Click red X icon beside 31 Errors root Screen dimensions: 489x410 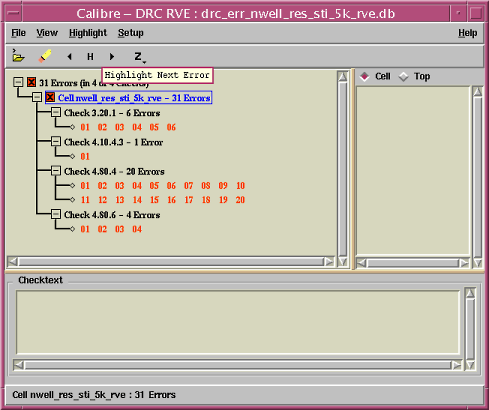coord(32,82)
